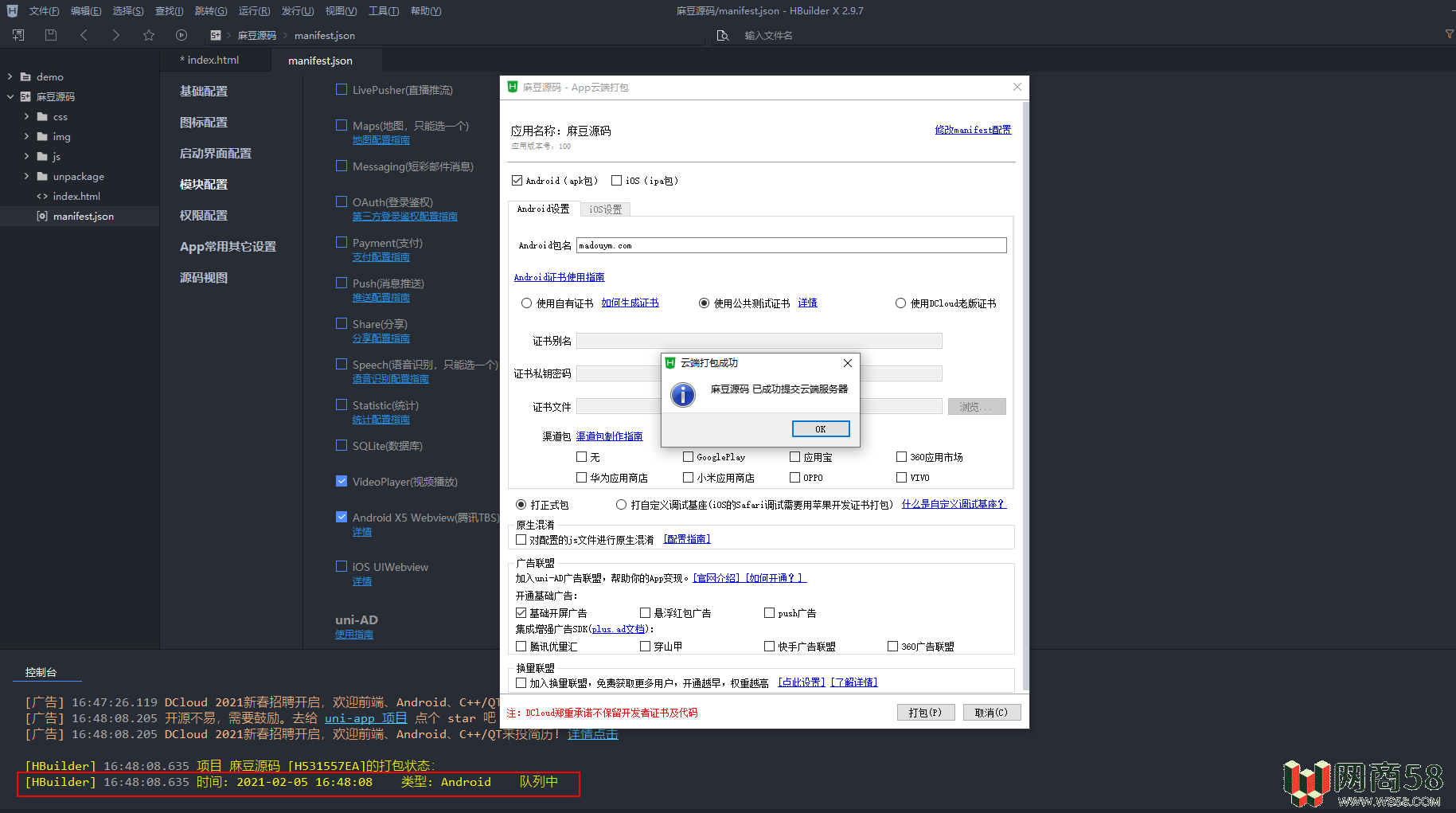Viewport: 1456px width, 813px height.
Task: Uncheck the 基础开屏广告 checkbox
Action: click(521, 613)
